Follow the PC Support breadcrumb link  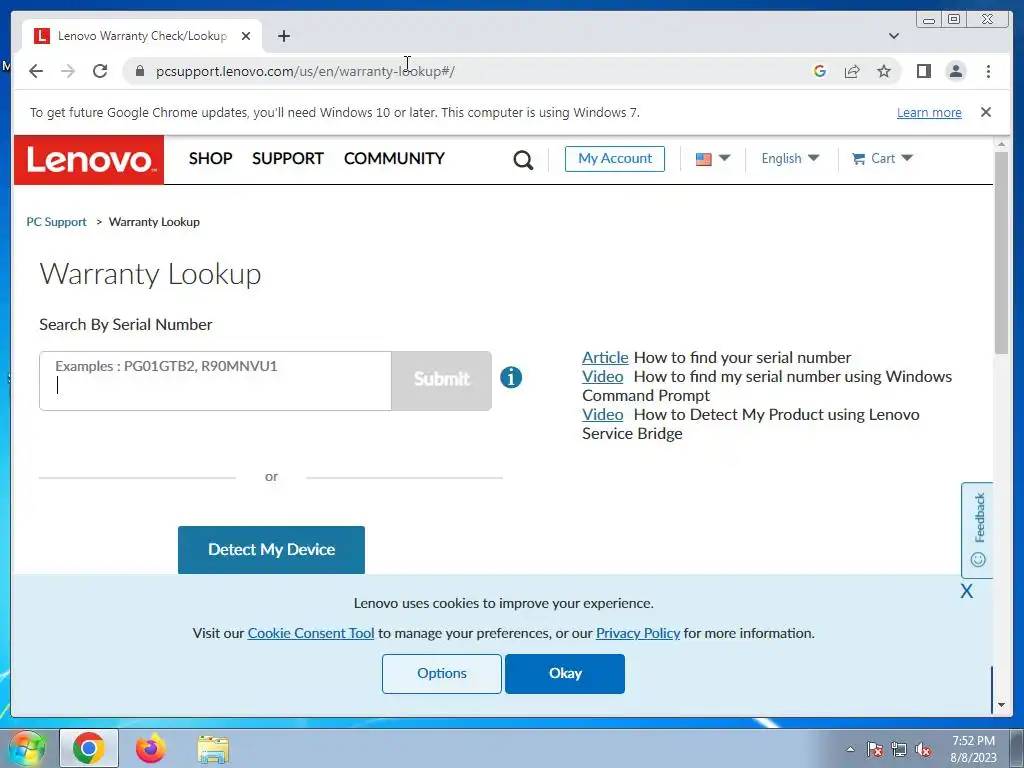[x=56, y=222]
